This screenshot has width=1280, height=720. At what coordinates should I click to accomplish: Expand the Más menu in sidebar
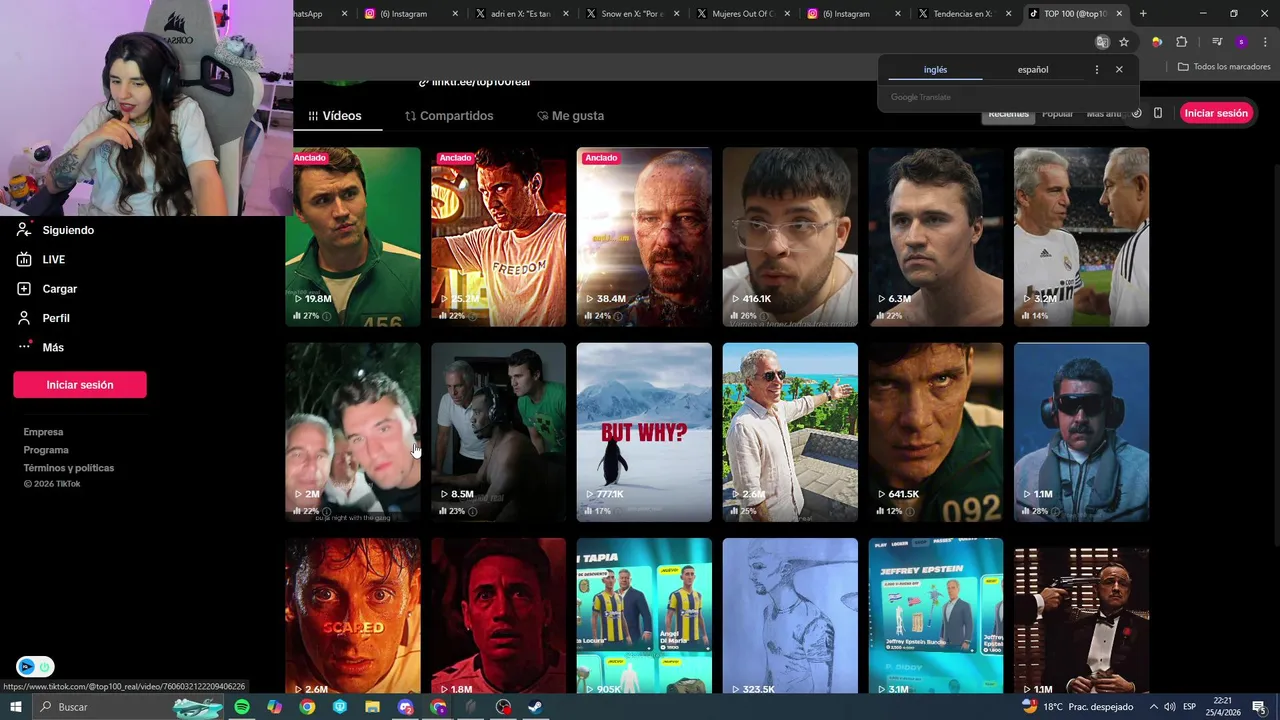coord(40,347)
